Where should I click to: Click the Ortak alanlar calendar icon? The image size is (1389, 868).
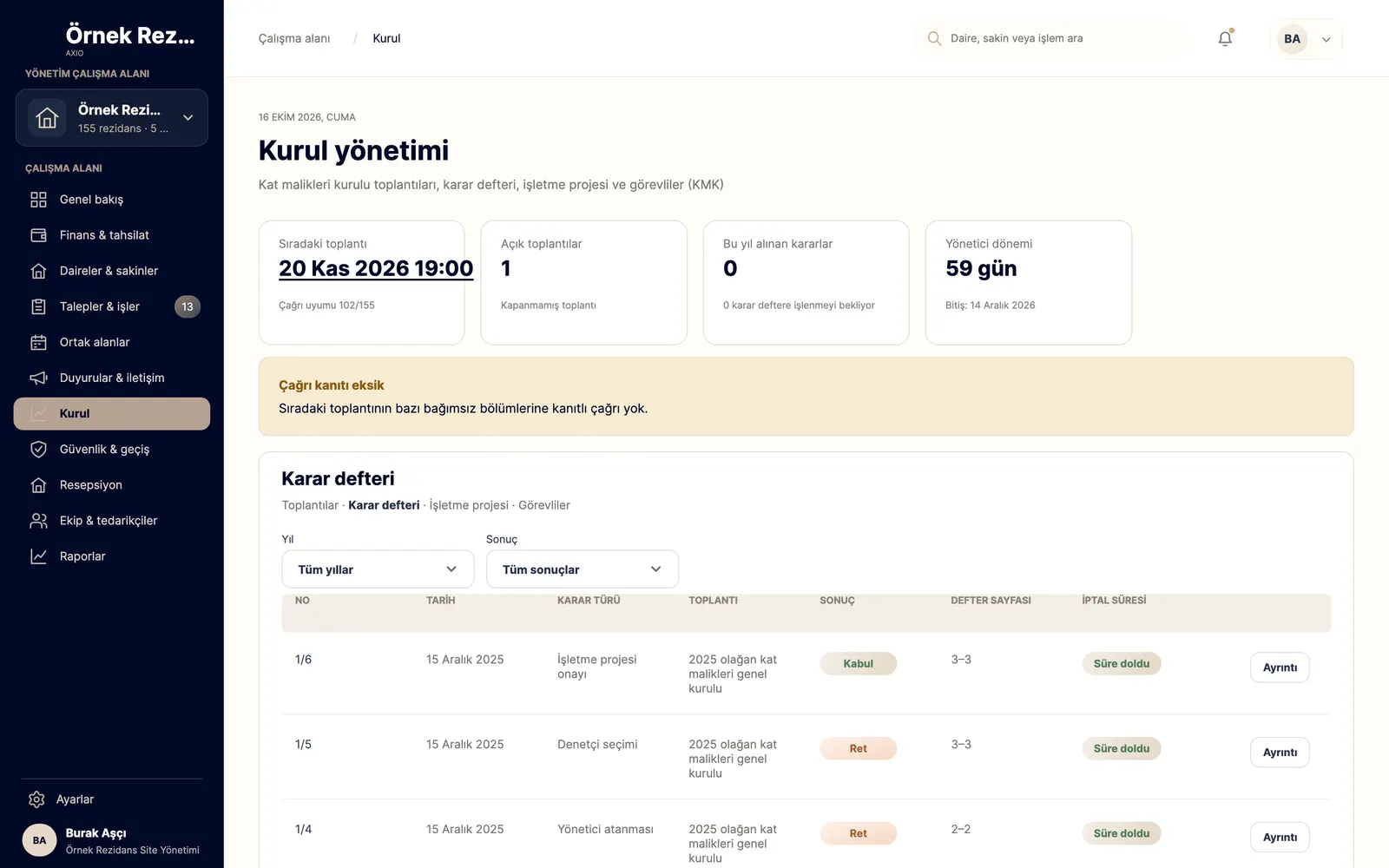(x=38, y=342)
